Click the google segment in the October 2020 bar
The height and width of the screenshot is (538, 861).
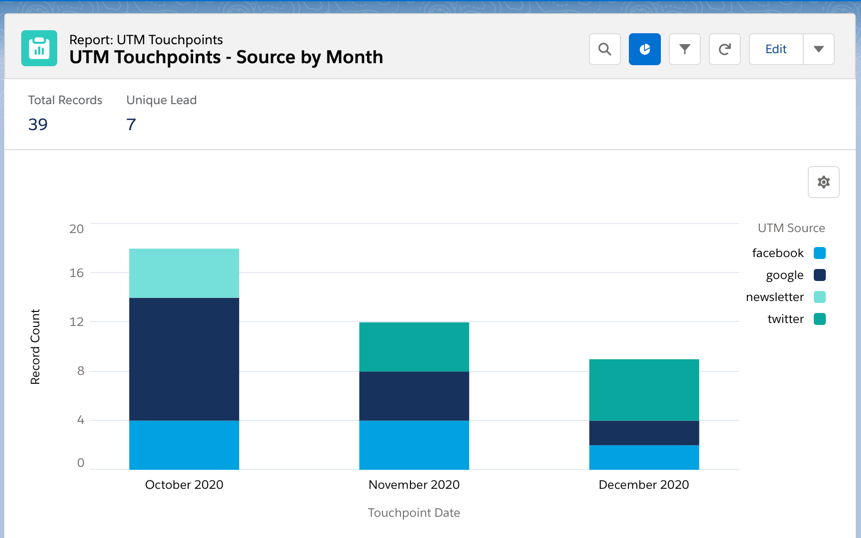(184, 359)
